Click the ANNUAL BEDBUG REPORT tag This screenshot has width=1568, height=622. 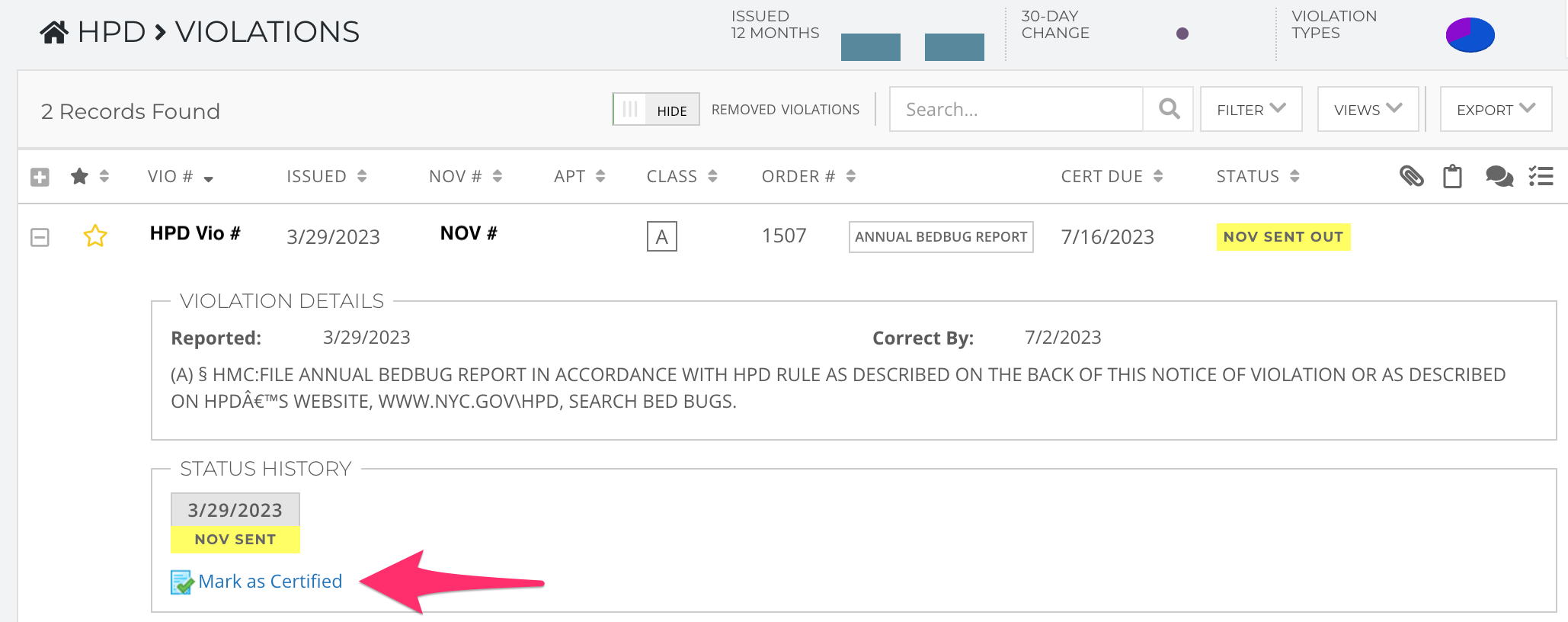click(941, 237)
